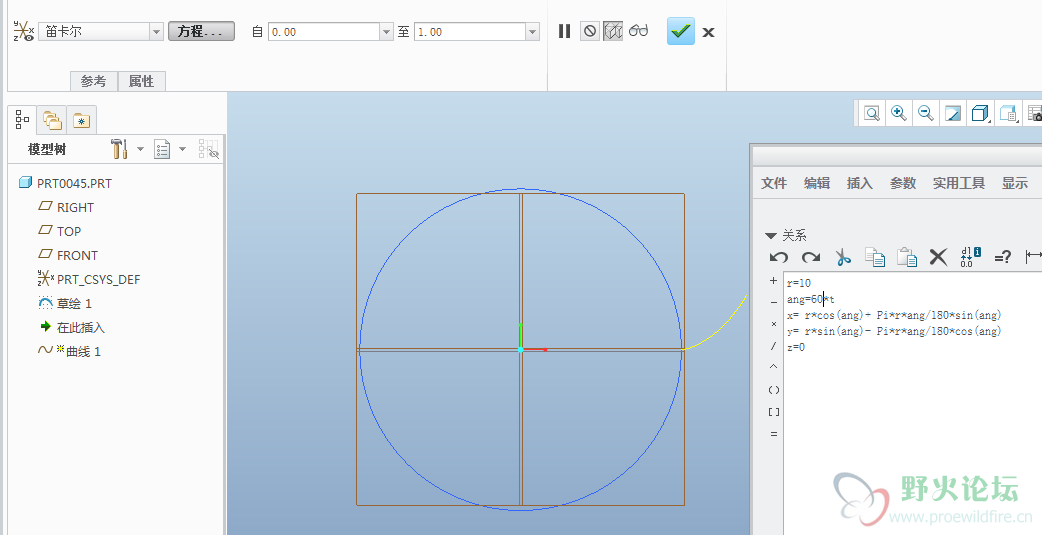This screenshot has height=535, width=1042.
Task: Open the 参数 menu in relations window
Action: pyautogui.click(x=902, y=183)
